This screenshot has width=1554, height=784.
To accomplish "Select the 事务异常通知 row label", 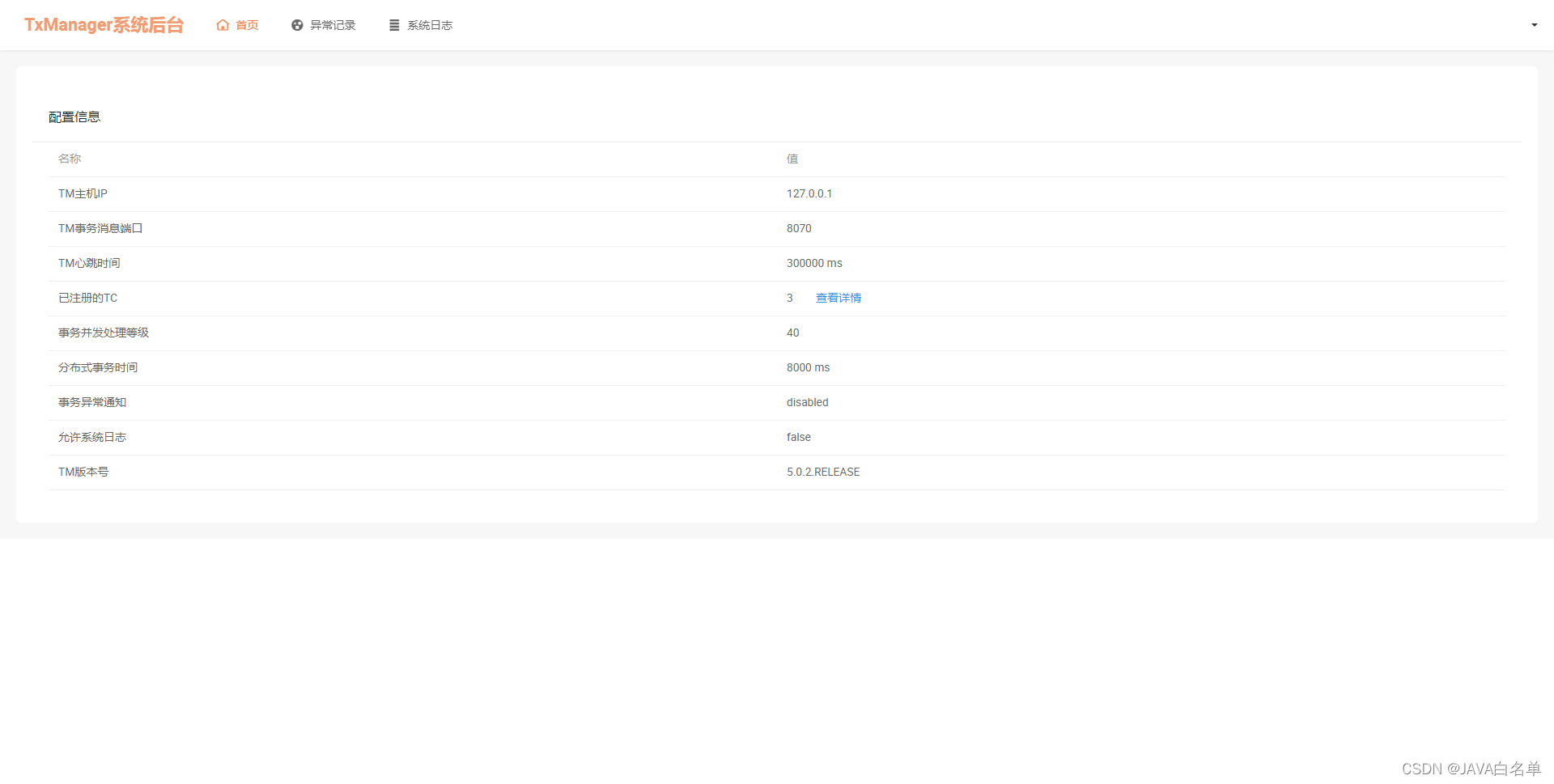I will (92, 402).
